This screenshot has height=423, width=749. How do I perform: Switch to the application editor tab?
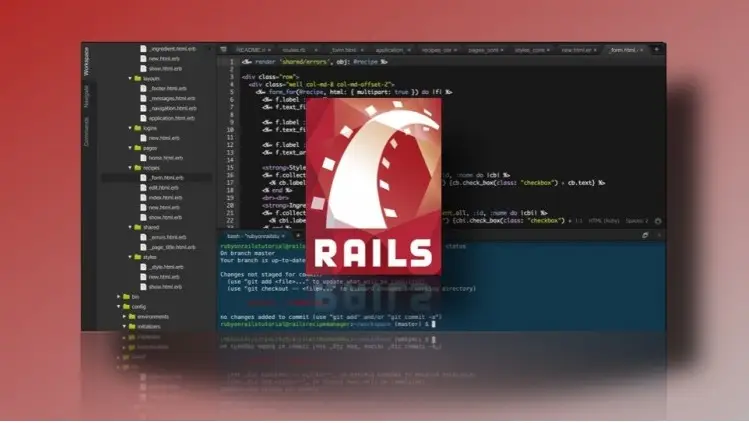(x=389, y=50)
